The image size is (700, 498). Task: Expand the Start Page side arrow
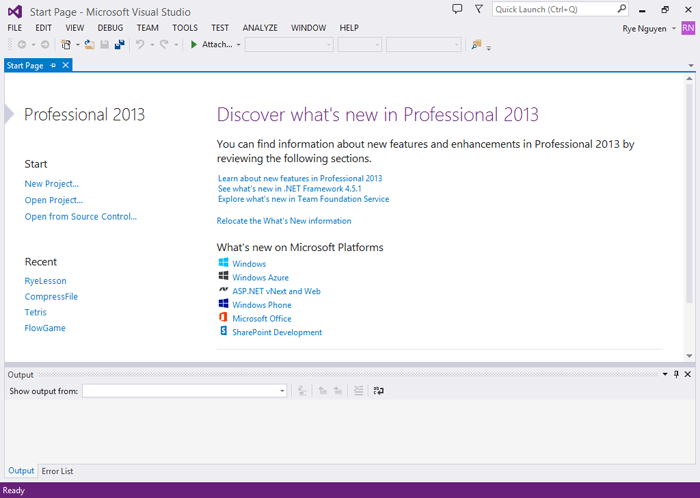click(x=9, y=114)
